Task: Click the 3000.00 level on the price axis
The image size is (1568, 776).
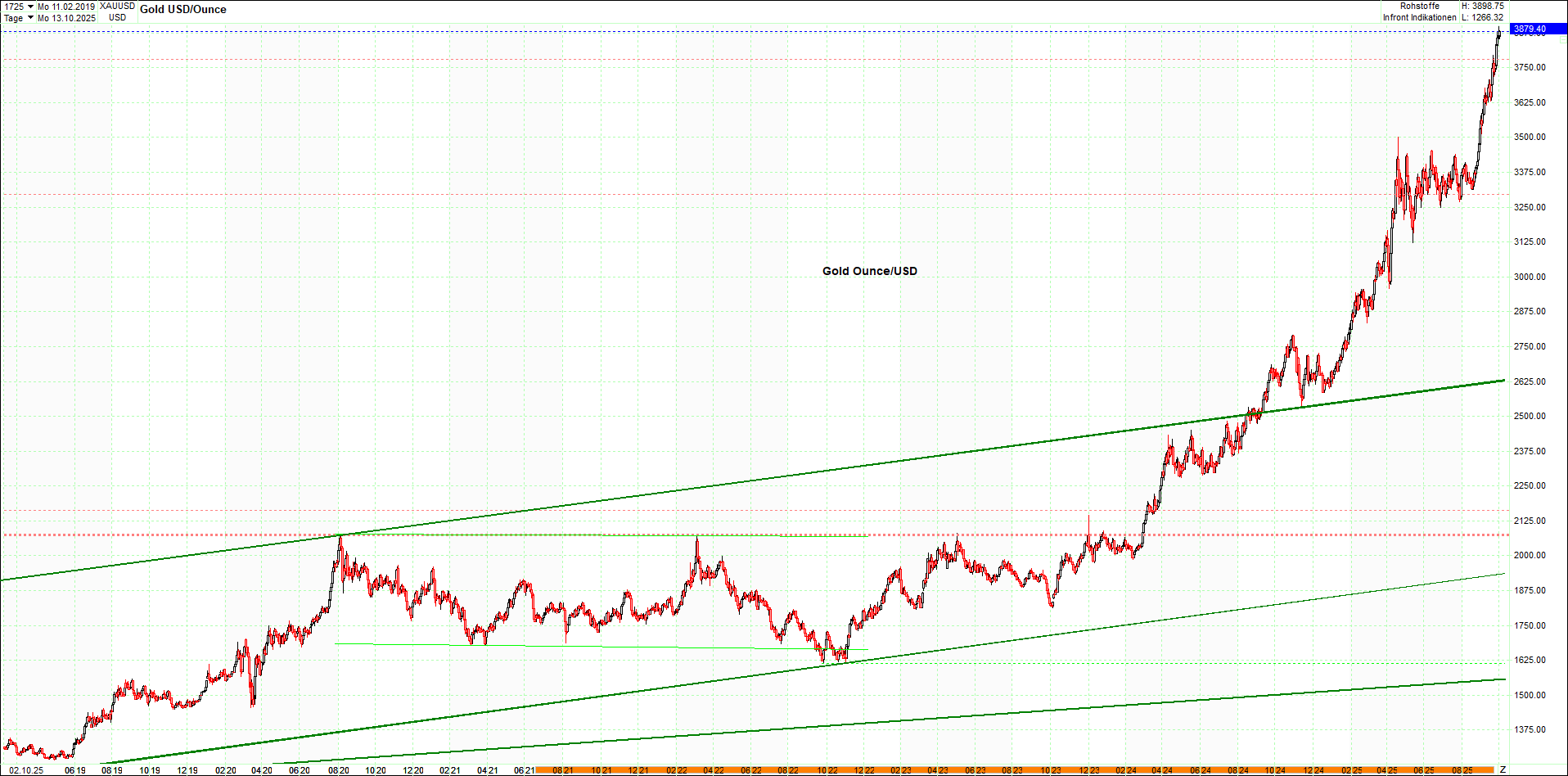Action: pyautogui.click(x=1529, y=277)
